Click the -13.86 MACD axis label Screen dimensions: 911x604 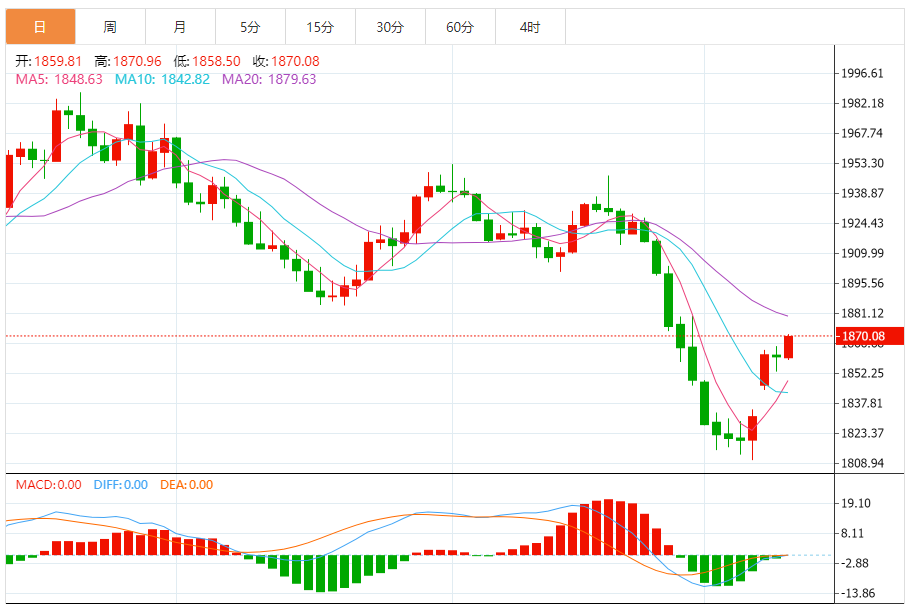pos(858,594)
